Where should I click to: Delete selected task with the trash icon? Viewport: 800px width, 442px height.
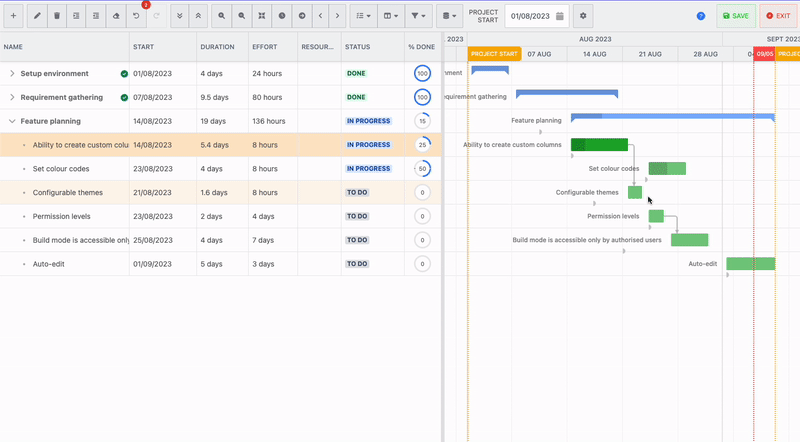57,16
